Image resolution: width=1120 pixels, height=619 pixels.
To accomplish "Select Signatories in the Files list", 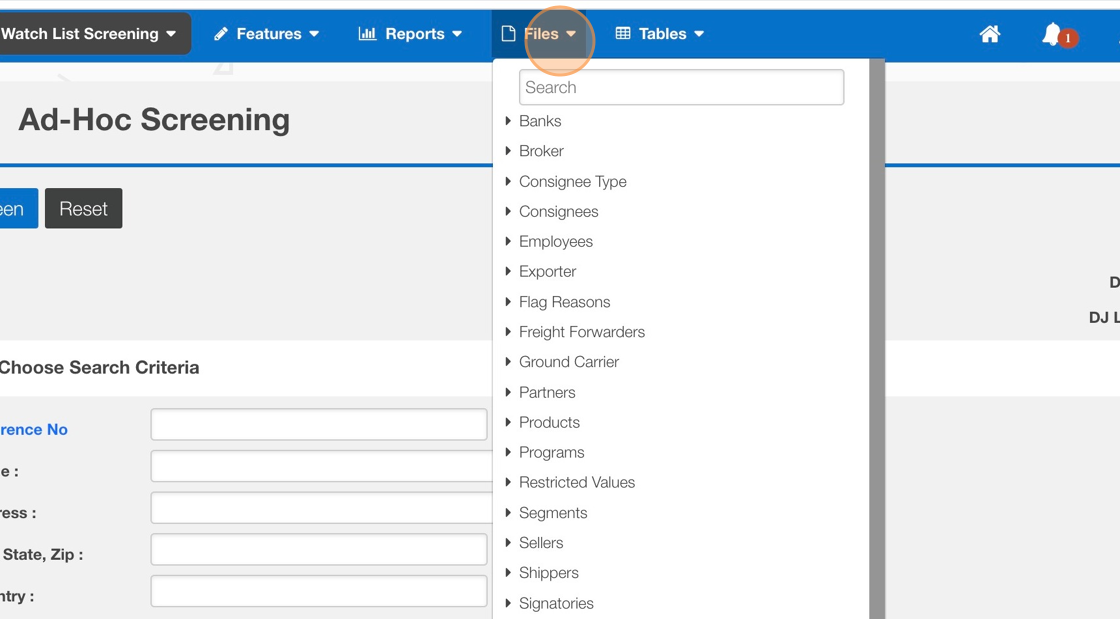I will [x=556, y=603].
